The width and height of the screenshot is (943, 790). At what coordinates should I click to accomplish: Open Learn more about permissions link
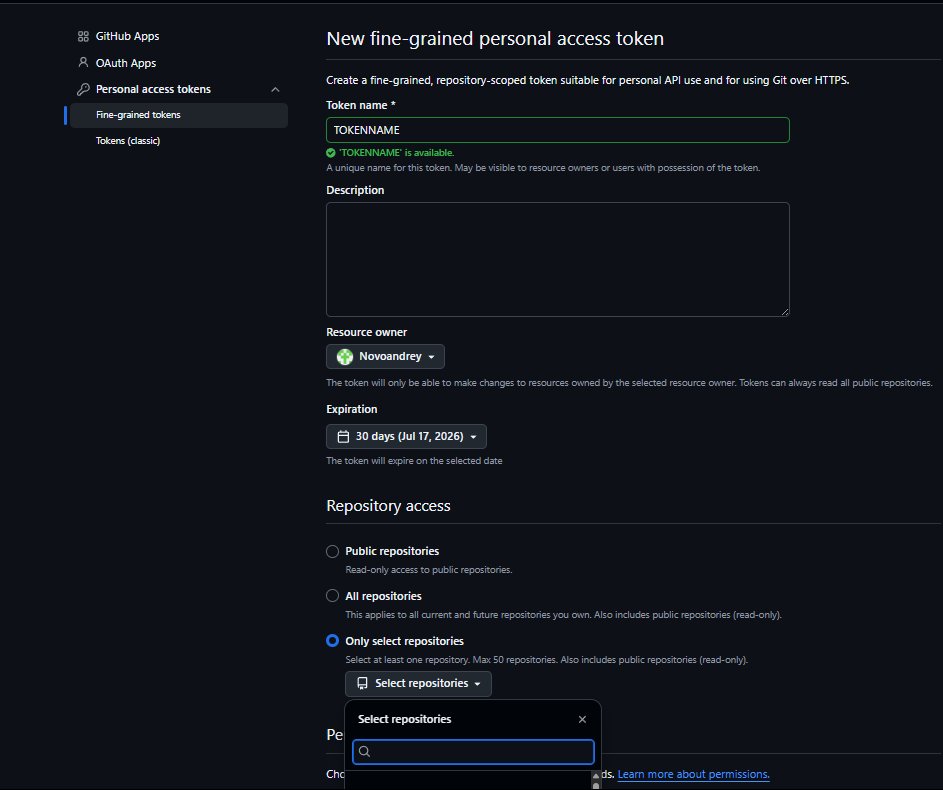coord(693,774)
